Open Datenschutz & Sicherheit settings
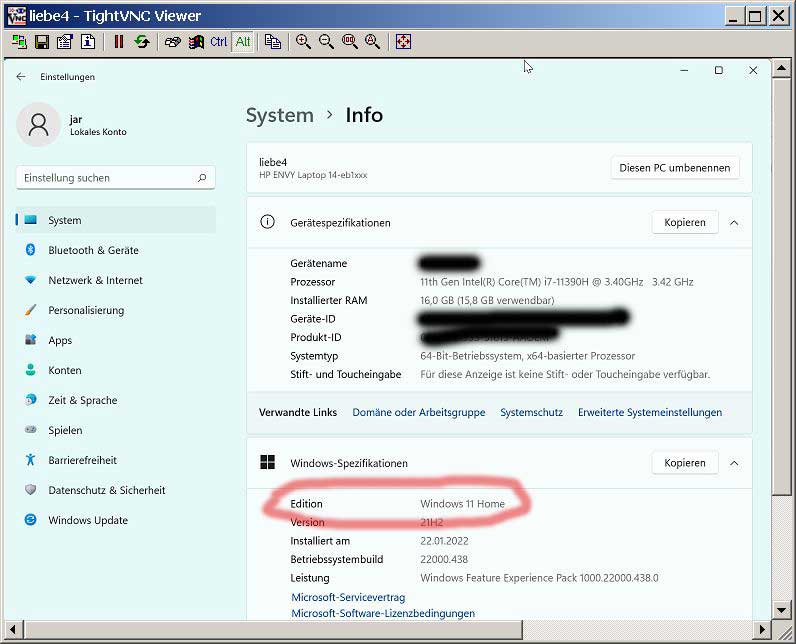 point(116,490)
